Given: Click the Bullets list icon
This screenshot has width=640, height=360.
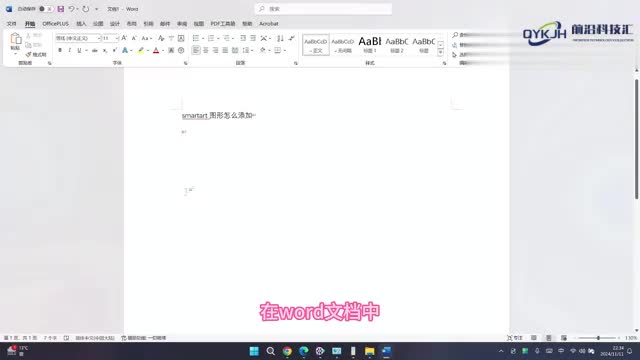Looking at the screenshot, I should click(196, 38).
